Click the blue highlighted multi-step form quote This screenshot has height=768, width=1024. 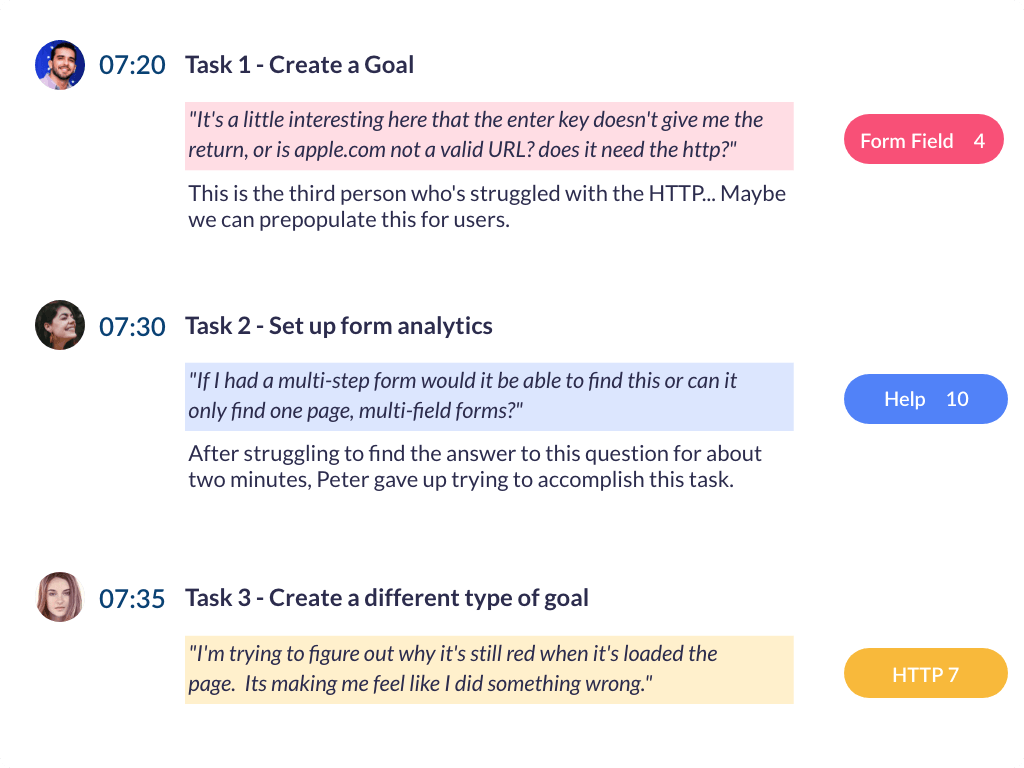pyautogui.click(x=489, y=396)
